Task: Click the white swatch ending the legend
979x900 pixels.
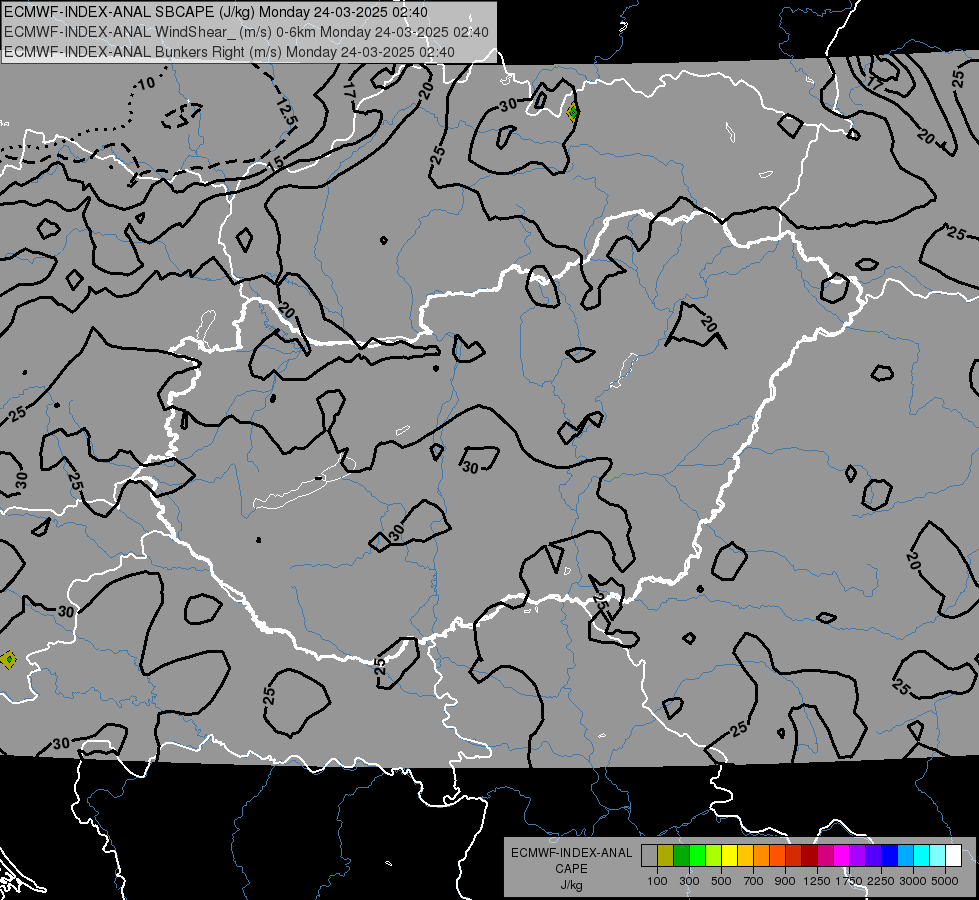Action: [953, 856]
